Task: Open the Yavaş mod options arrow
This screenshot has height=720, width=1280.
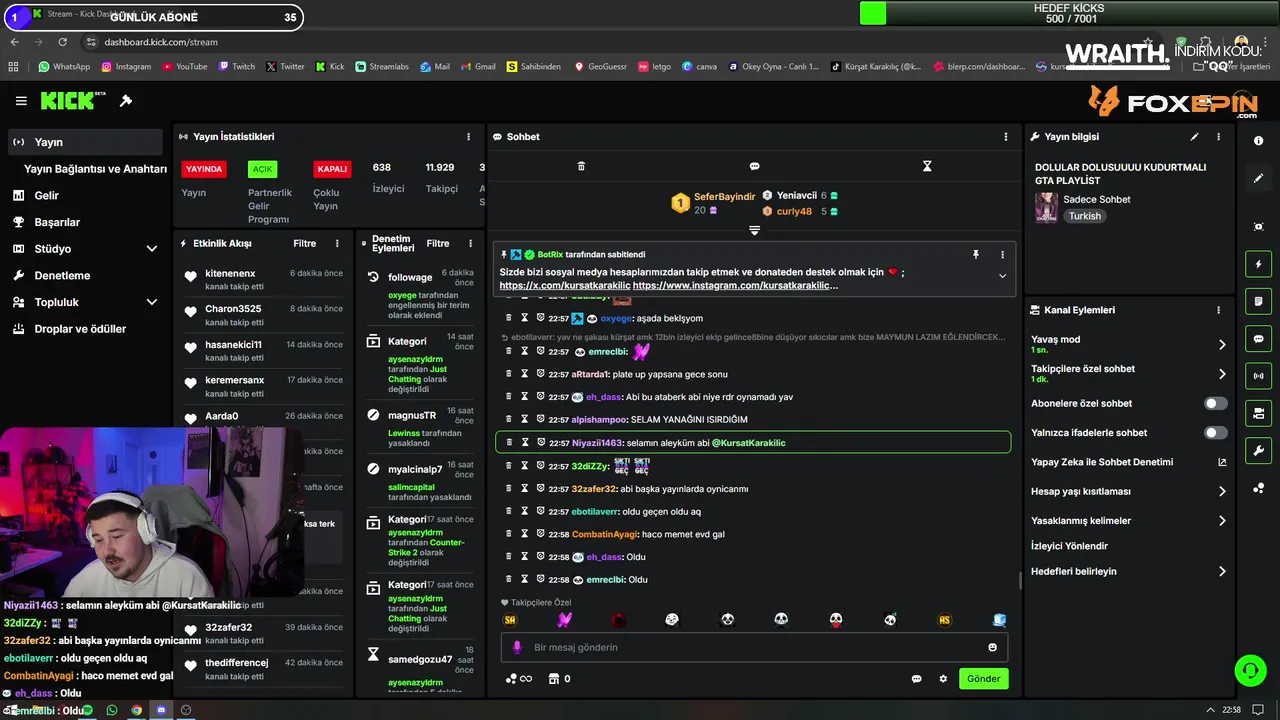Action: [x=1222, y=345]
